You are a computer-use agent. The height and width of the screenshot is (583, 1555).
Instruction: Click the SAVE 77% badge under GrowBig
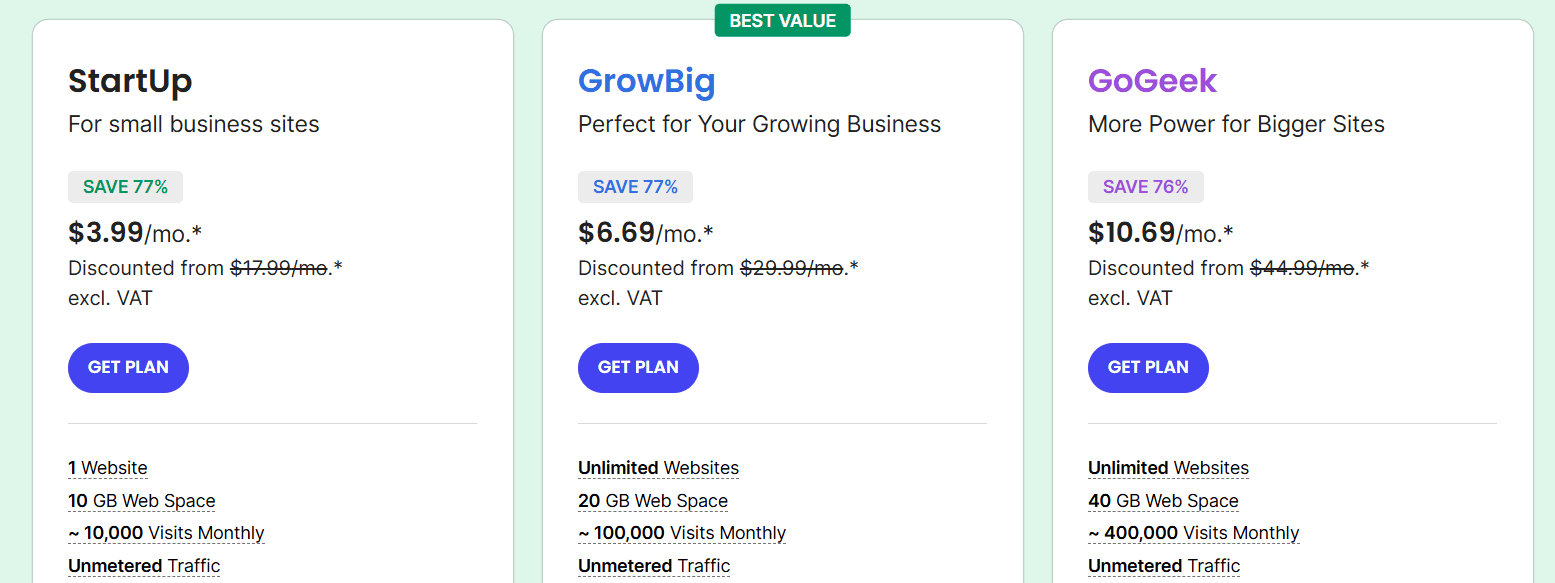635,186
